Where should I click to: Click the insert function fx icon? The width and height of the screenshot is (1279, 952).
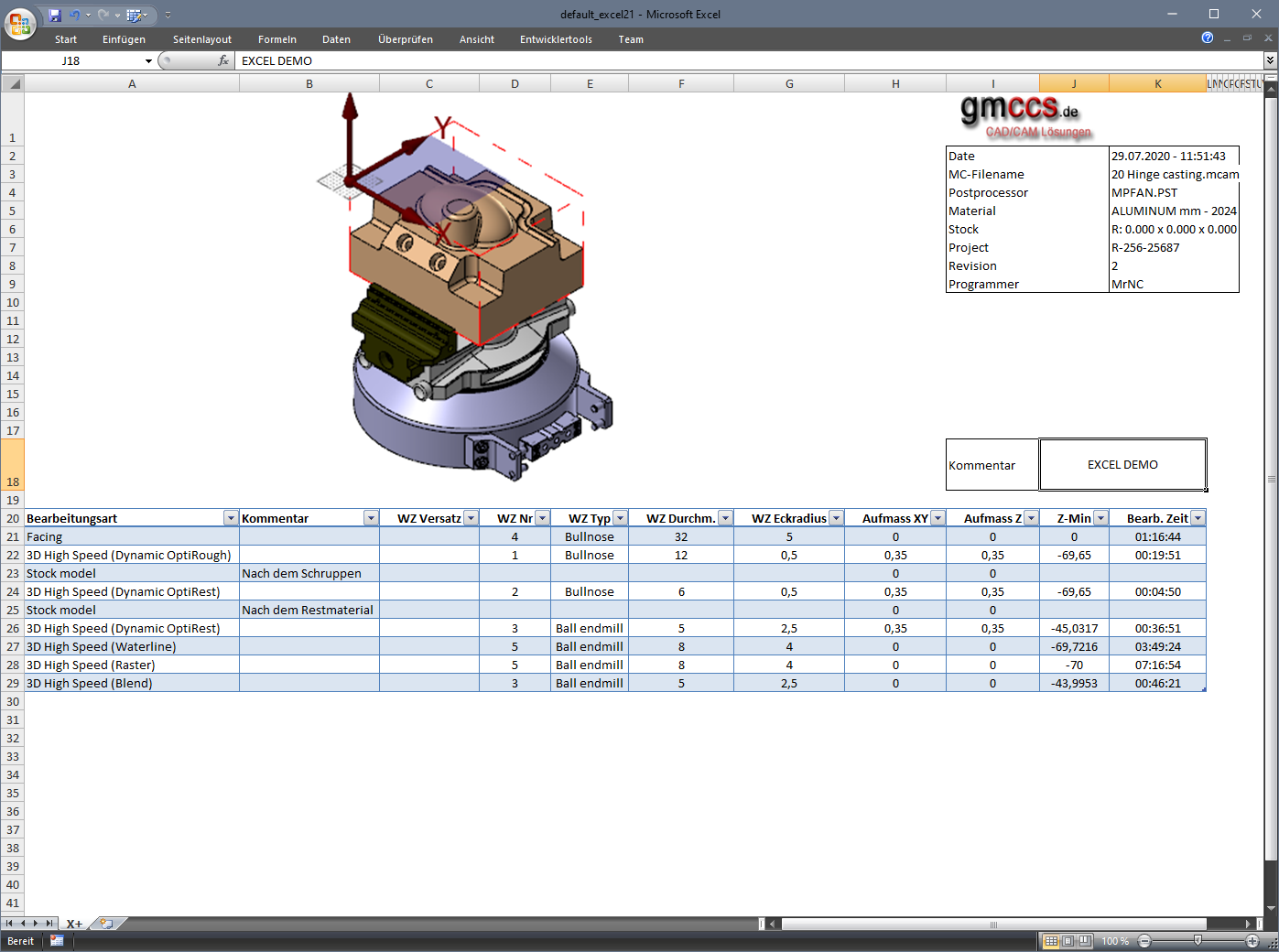(x=223, y=60)
